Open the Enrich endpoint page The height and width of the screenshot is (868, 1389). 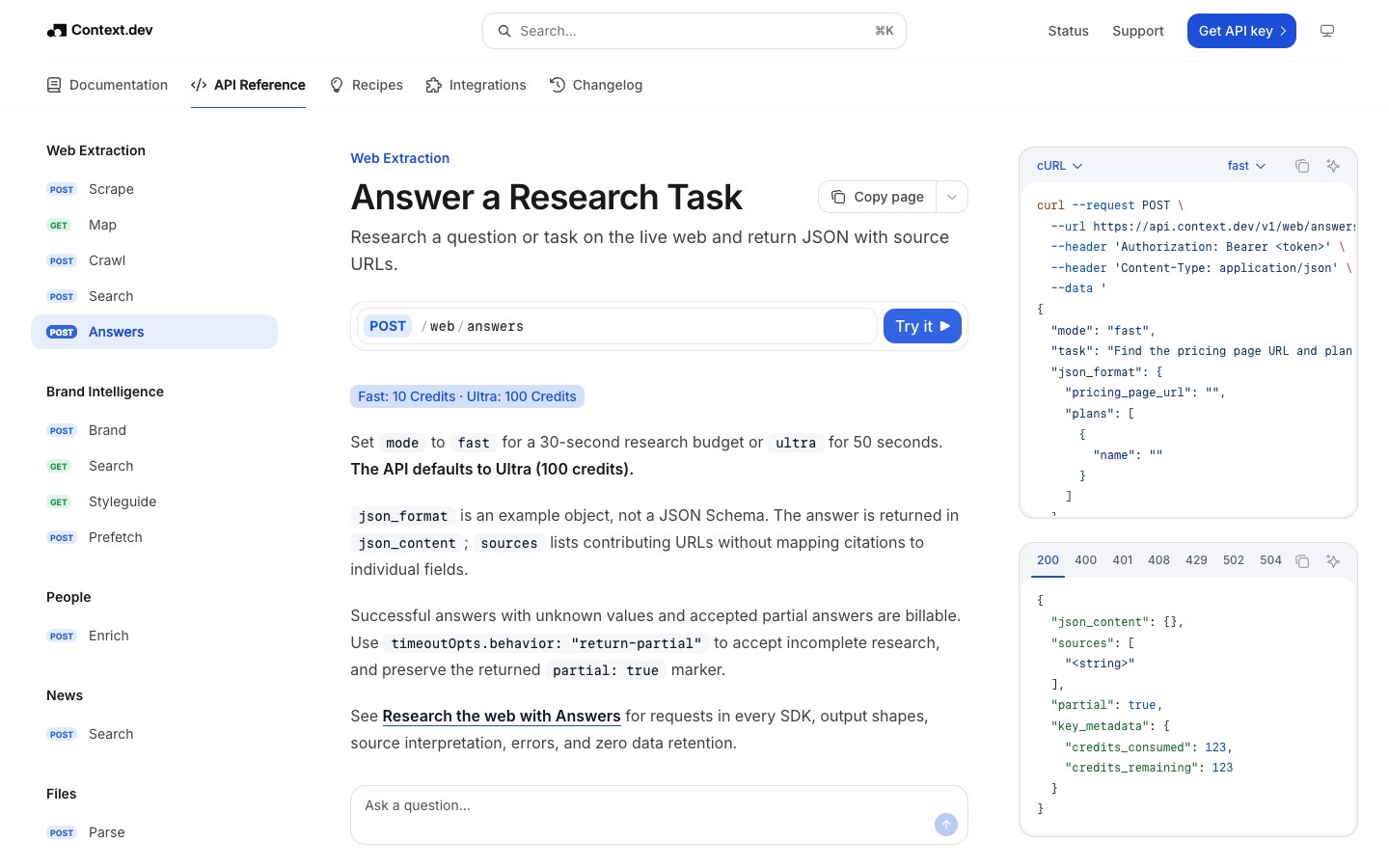[x=154, y=636]
